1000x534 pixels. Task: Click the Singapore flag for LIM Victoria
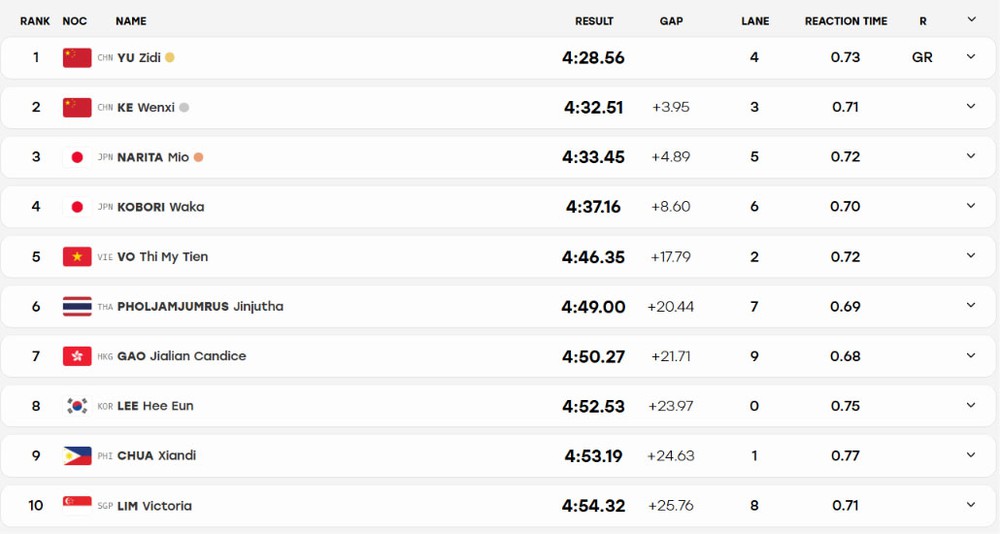[77, 505]
